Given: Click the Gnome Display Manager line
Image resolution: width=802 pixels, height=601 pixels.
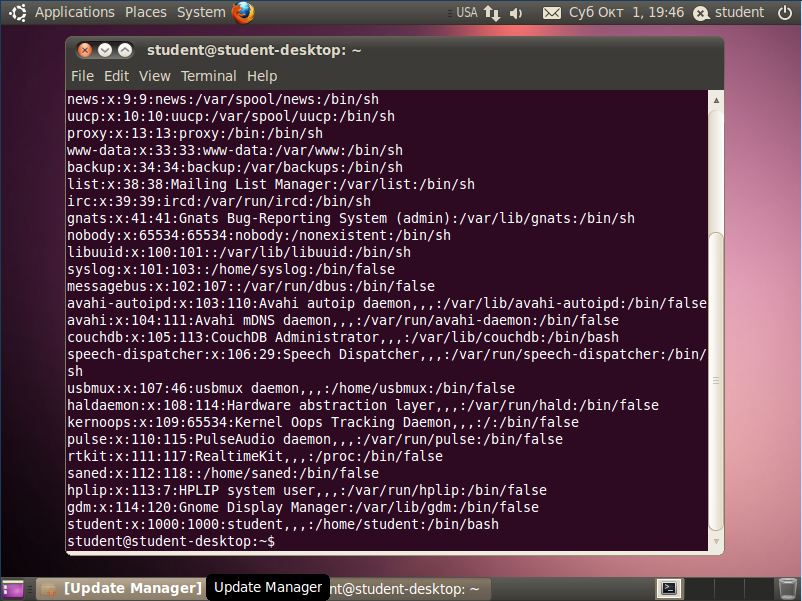Looking at the screenshot, I should (303, 507).
